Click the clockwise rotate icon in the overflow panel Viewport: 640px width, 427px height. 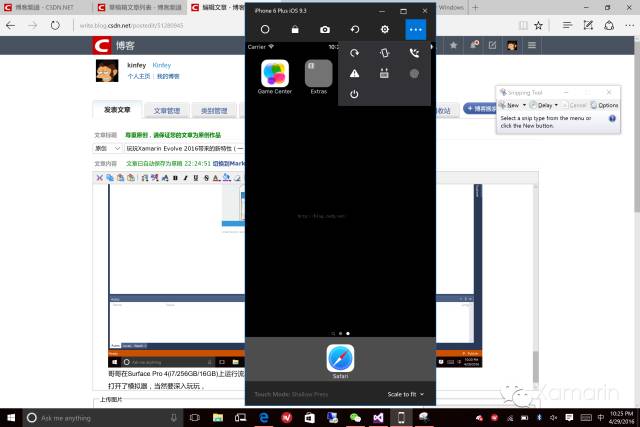pyautogui.click(x=354, y=53)
